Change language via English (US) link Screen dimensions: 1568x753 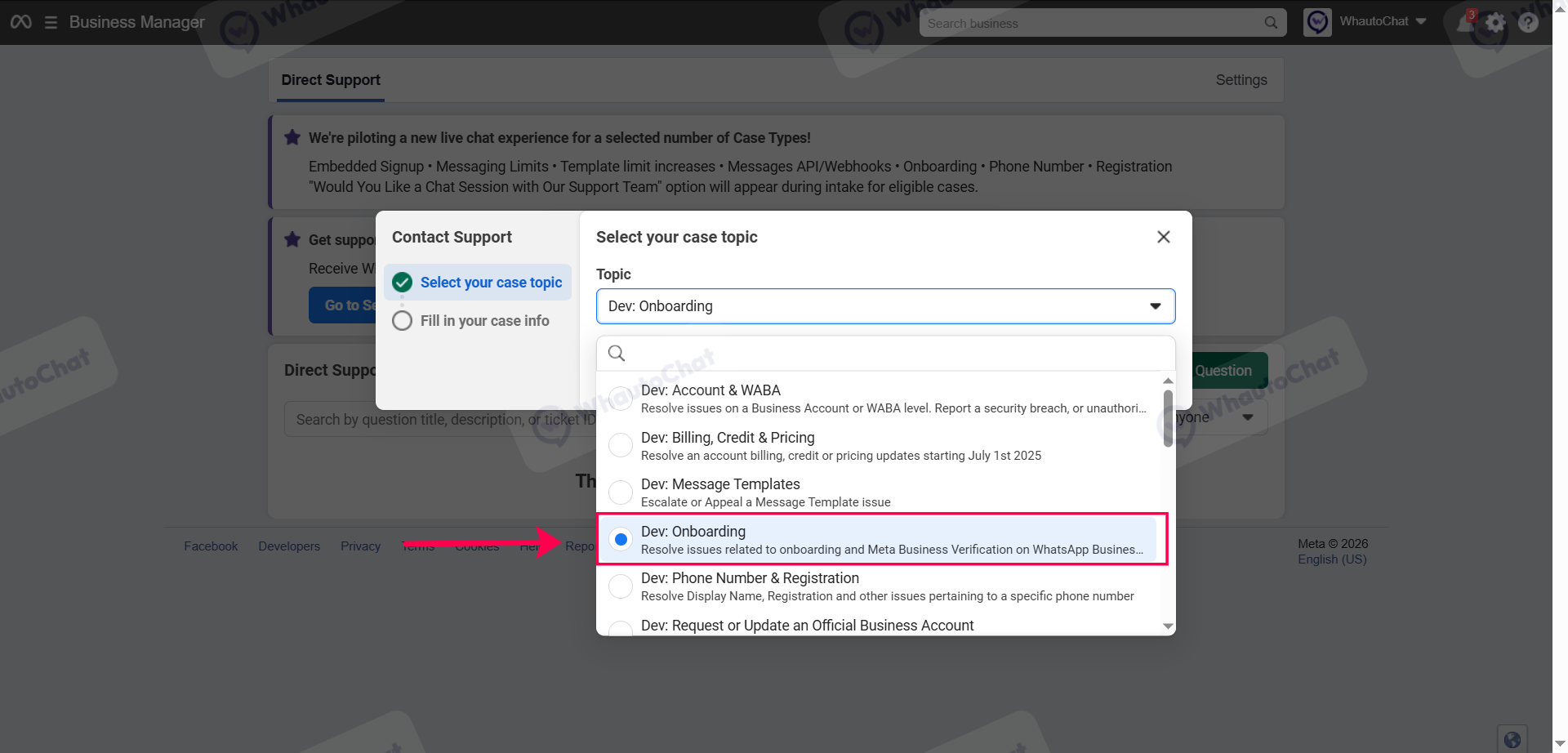tap(1332, 559)
